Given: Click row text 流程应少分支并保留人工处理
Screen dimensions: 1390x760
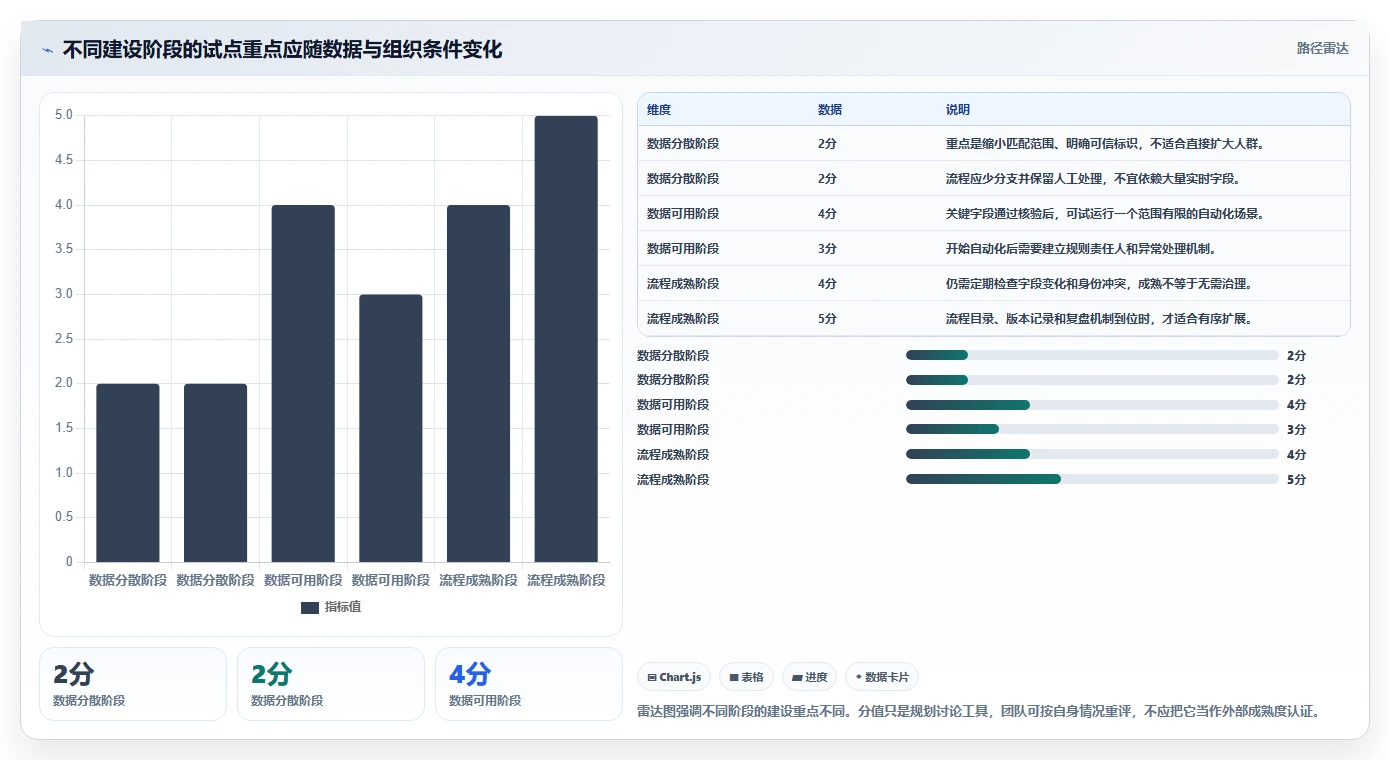Looking at the screenshot, I should pos(1026,179).
